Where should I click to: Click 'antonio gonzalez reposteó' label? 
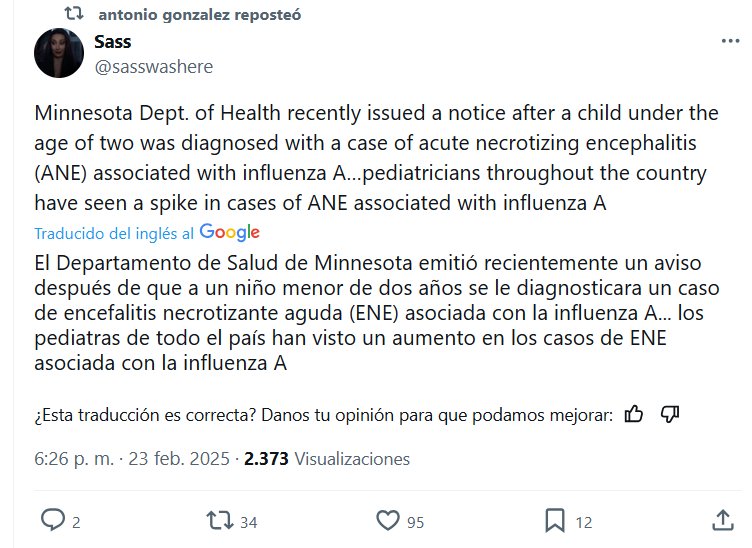(x=199, y=15)
